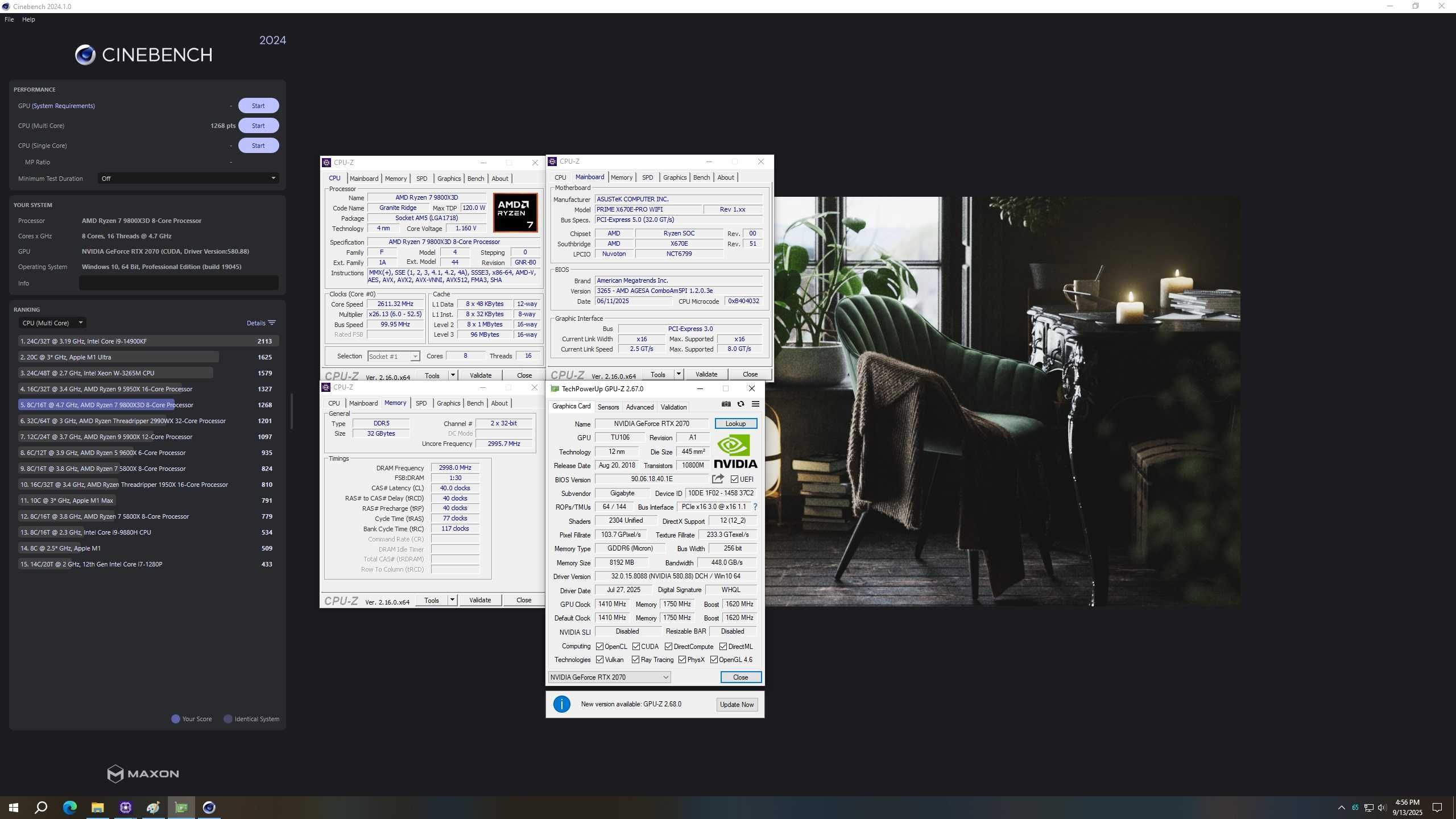This screenshot has width=1456, height=819.
Task: Open the GPU-Z hamburger menu
Action: pos(755,404)
